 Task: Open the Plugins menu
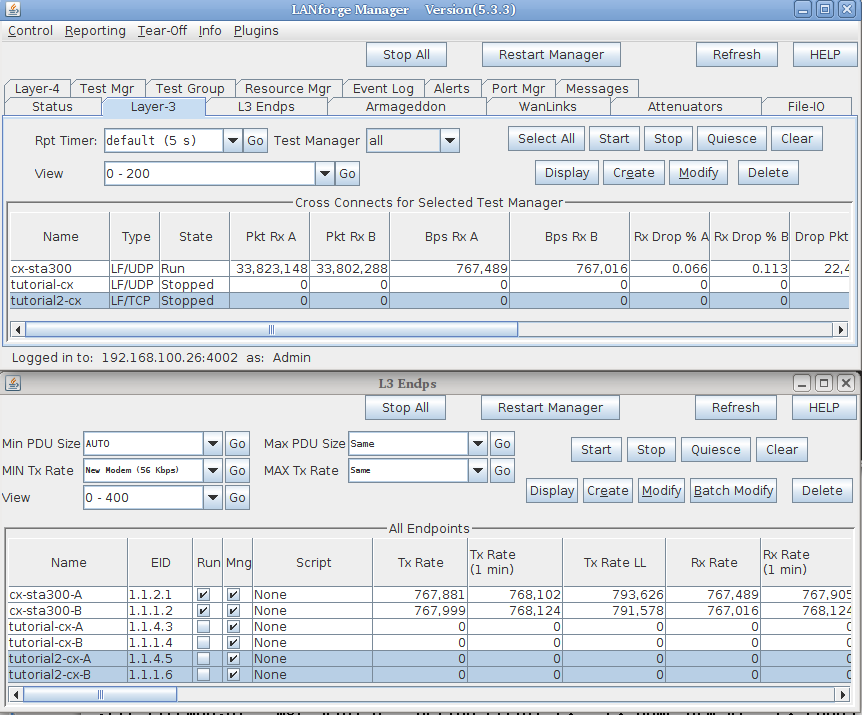tap(256, 31)
